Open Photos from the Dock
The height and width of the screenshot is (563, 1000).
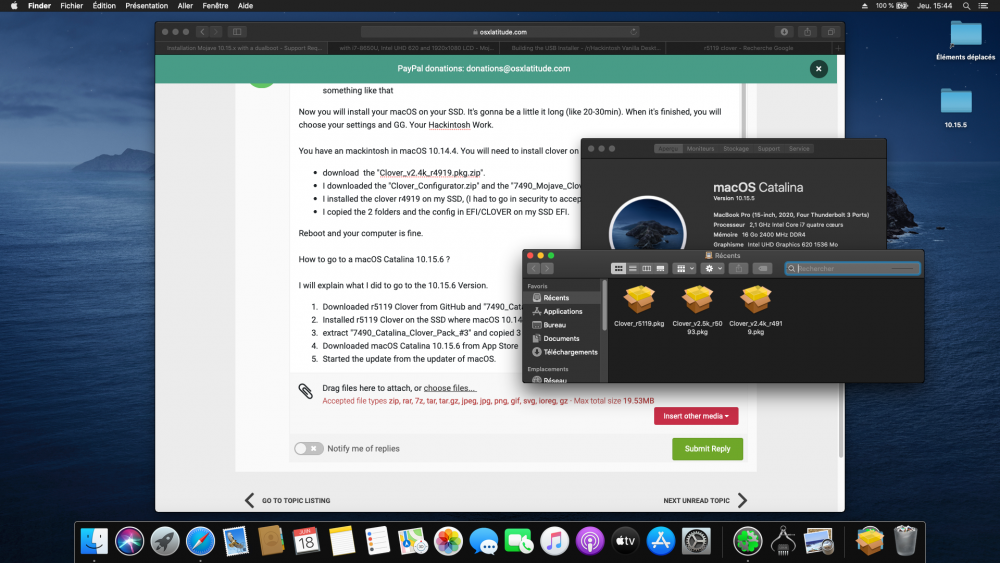coord(448,541)
